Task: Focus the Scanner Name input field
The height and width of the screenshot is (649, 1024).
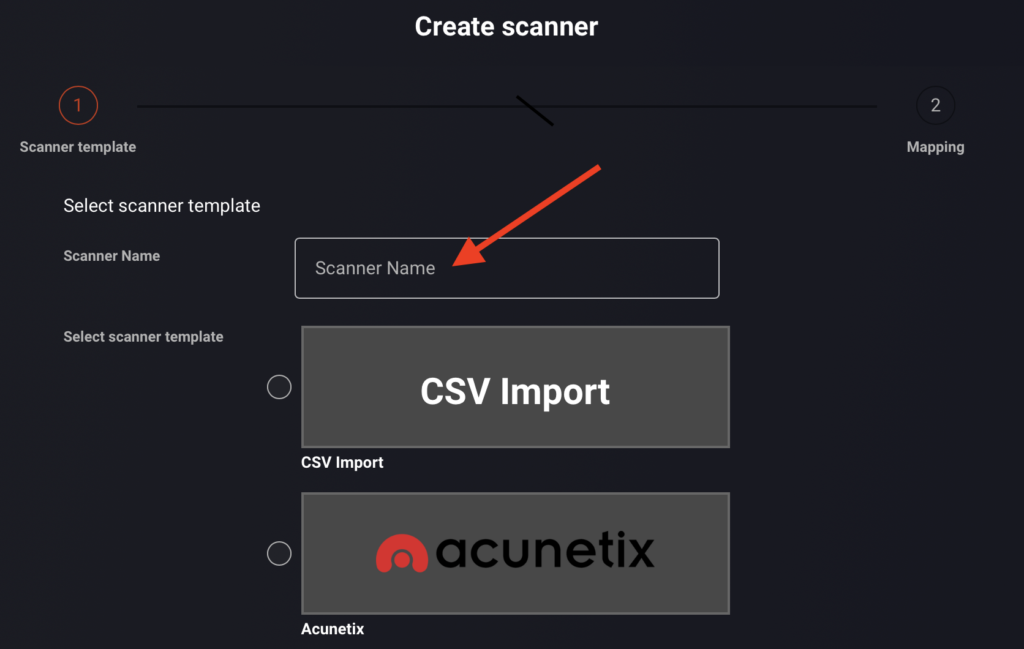Action: tap(507, 268)
